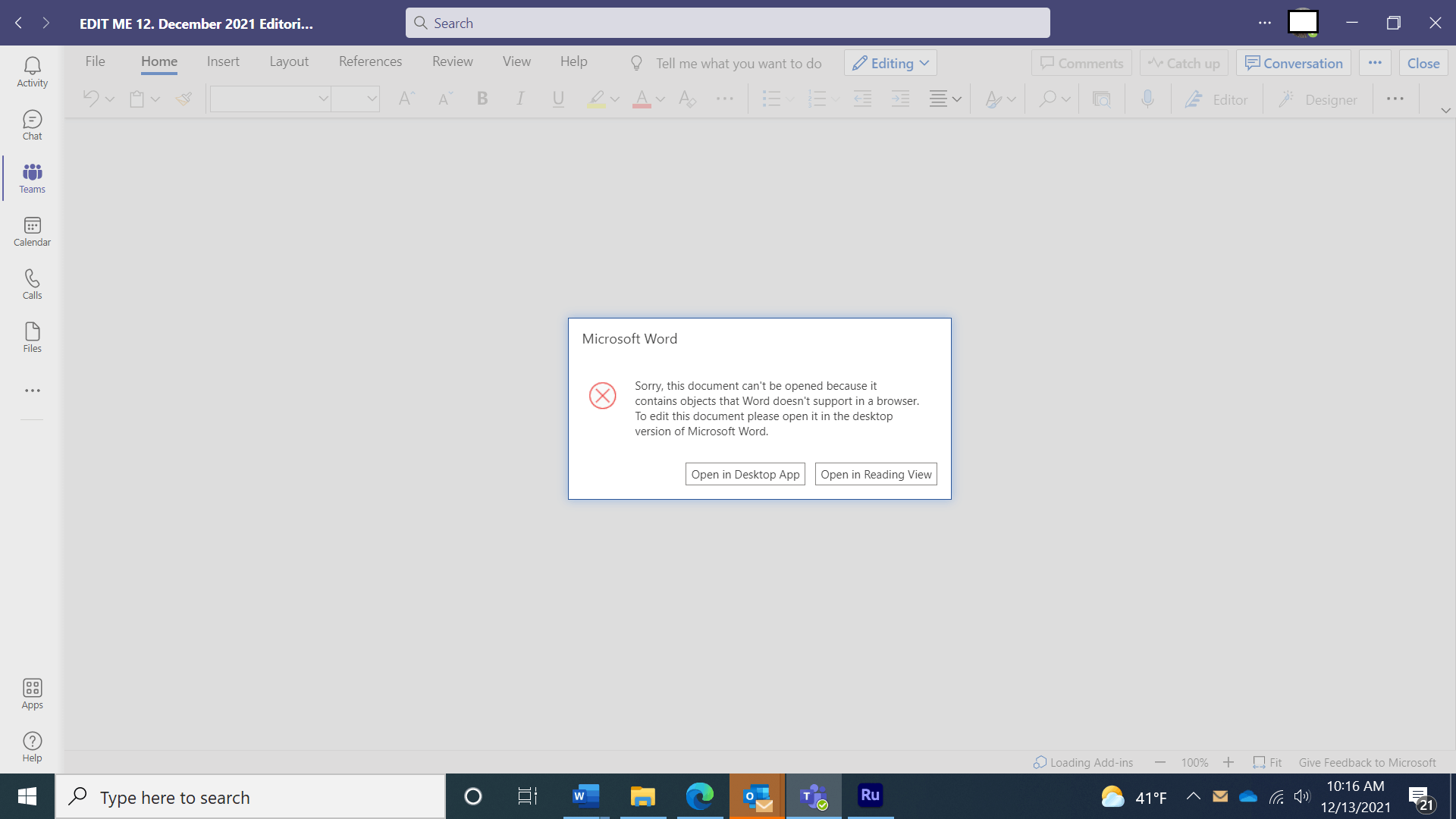Screen dimensions: 1456x819
Task: Zoom out with the minus button
Action: click(1160, 762)
